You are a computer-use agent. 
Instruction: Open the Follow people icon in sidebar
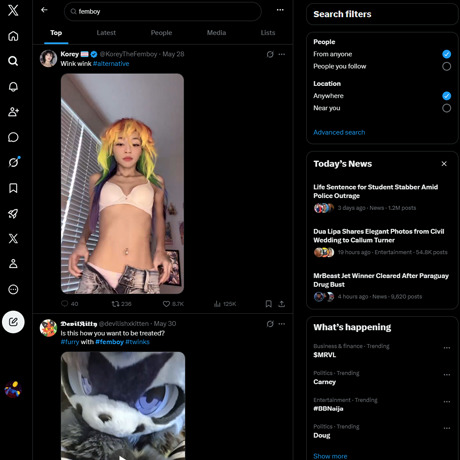click(x=13, y=112)
